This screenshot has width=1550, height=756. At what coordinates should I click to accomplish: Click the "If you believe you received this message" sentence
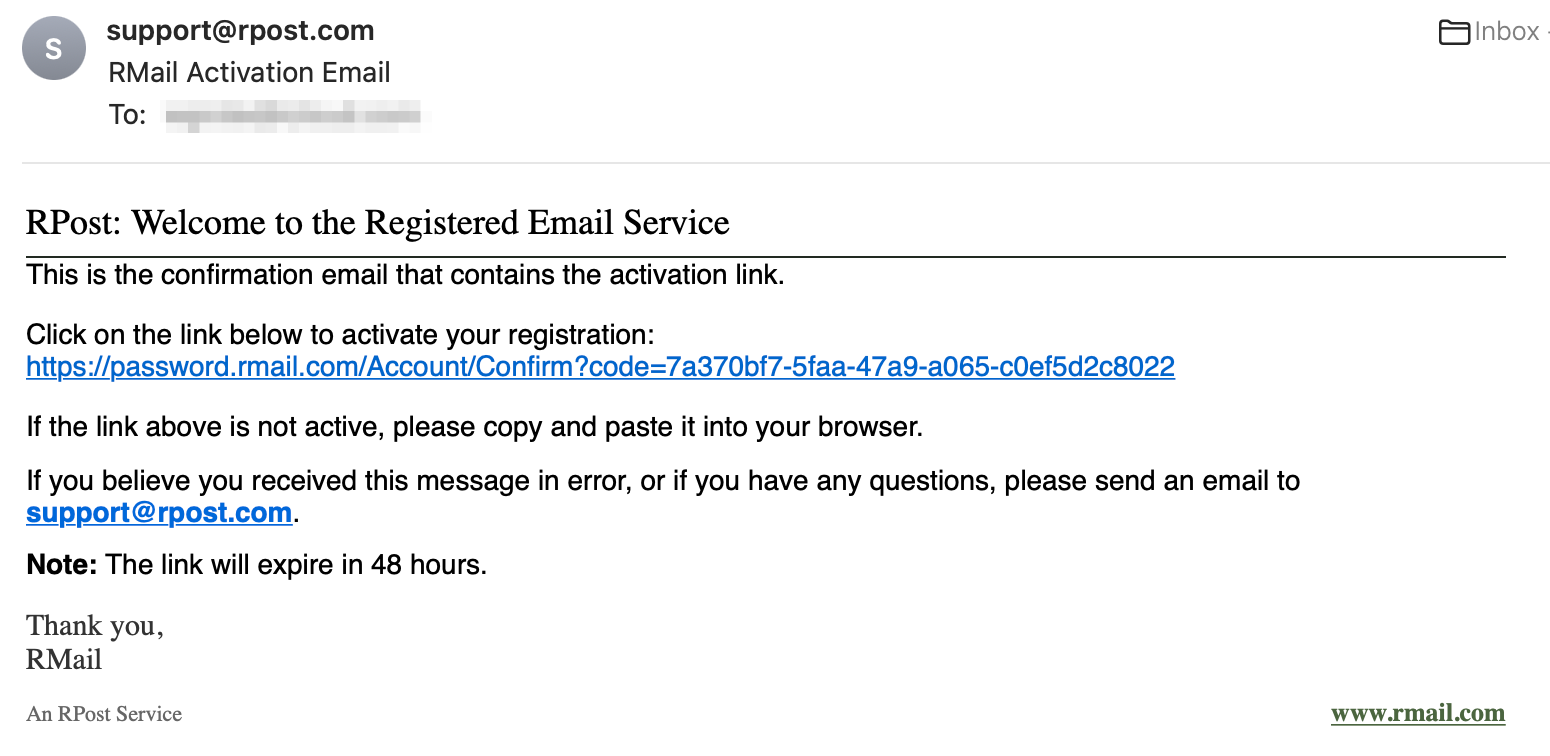coord(662,481)
